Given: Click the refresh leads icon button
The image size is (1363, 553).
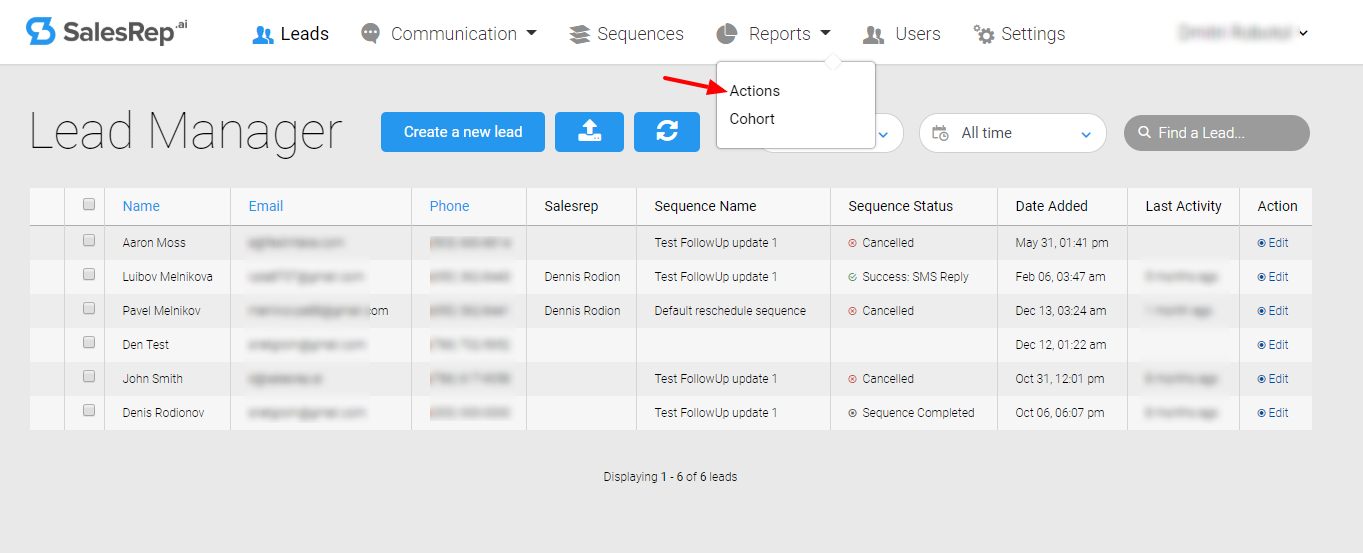Looking at the screenshot, I should coord(667,132).
